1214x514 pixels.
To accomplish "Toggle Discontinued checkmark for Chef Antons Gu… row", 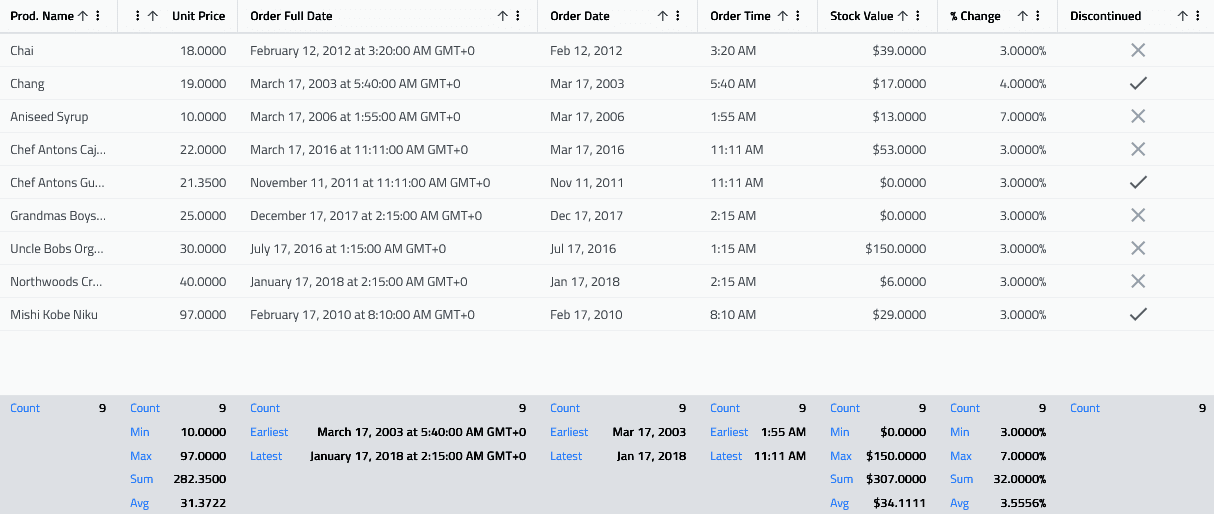I will pos(1137,182).
